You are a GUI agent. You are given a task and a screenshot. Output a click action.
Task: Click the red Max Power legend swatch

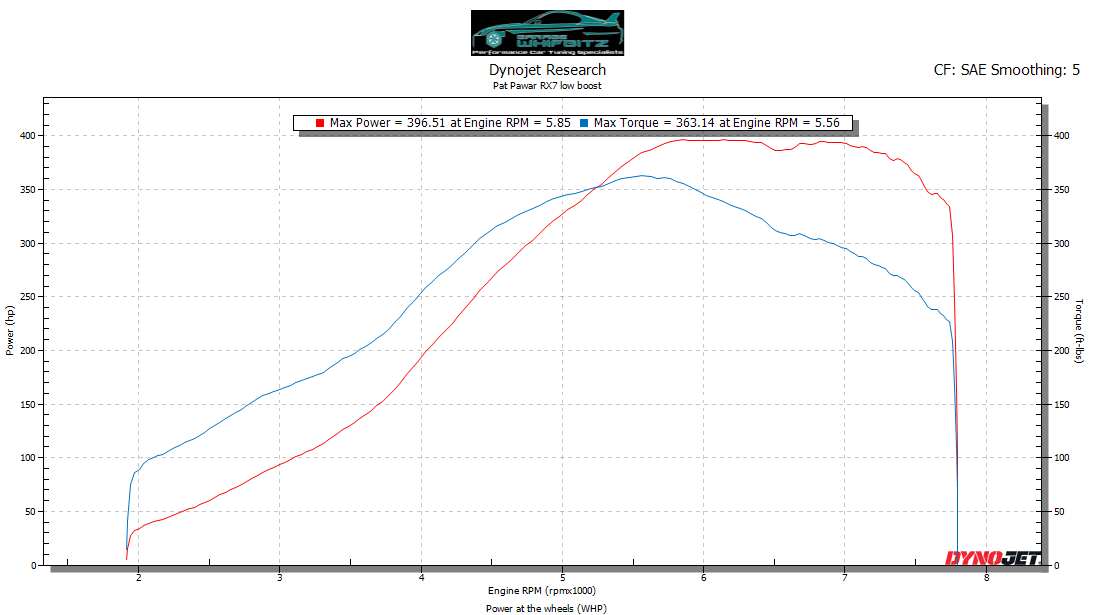[x=320, y=123]
